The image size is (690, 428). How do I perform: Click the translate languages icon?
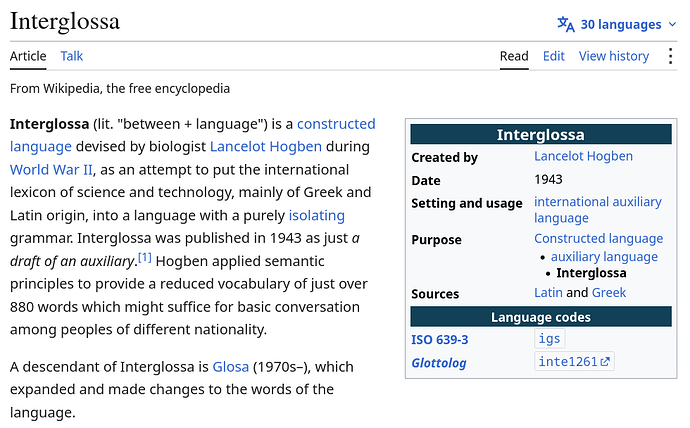566,24
